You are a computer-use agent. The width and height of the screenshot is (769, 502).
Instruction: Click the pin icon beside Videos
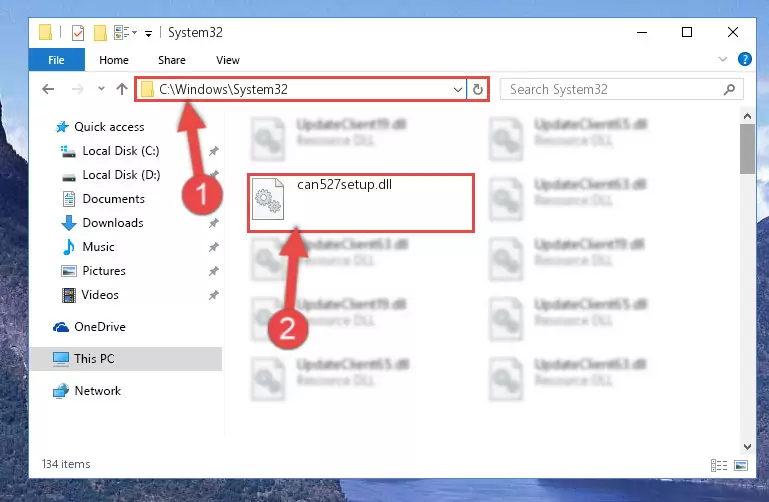[213, 295]
